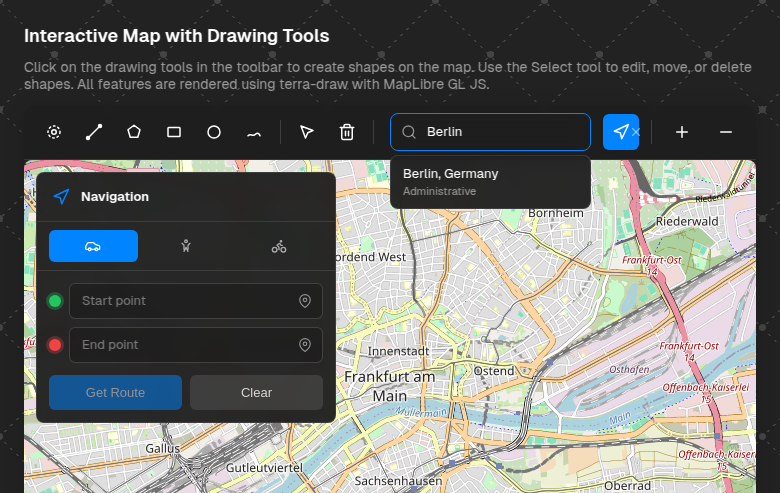This screenshot has width=780, height=493.
Task: Select the Freehand drawing tool
Action: pyautogui.click(x=254, y=132)
